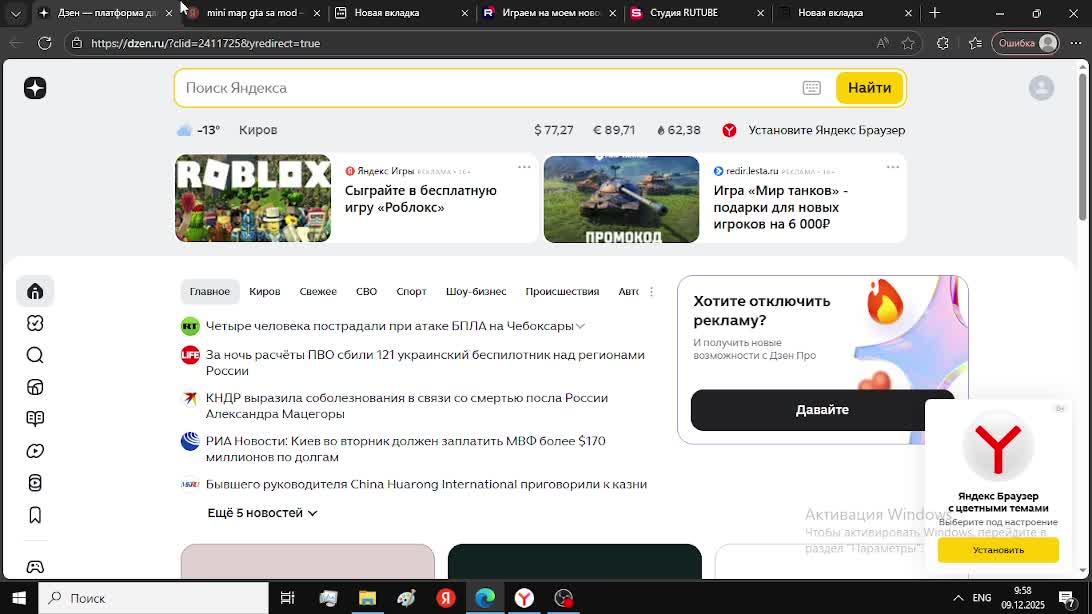Select the Происшествия news tab

[x=562, y=292]
